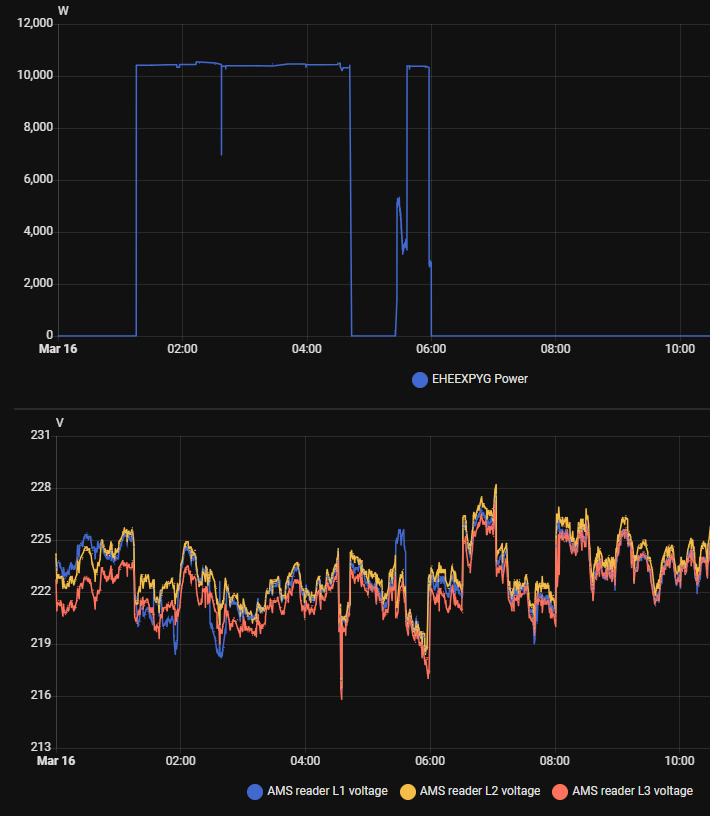Click the L3 voltage low near 216 V

coord(342,697)
